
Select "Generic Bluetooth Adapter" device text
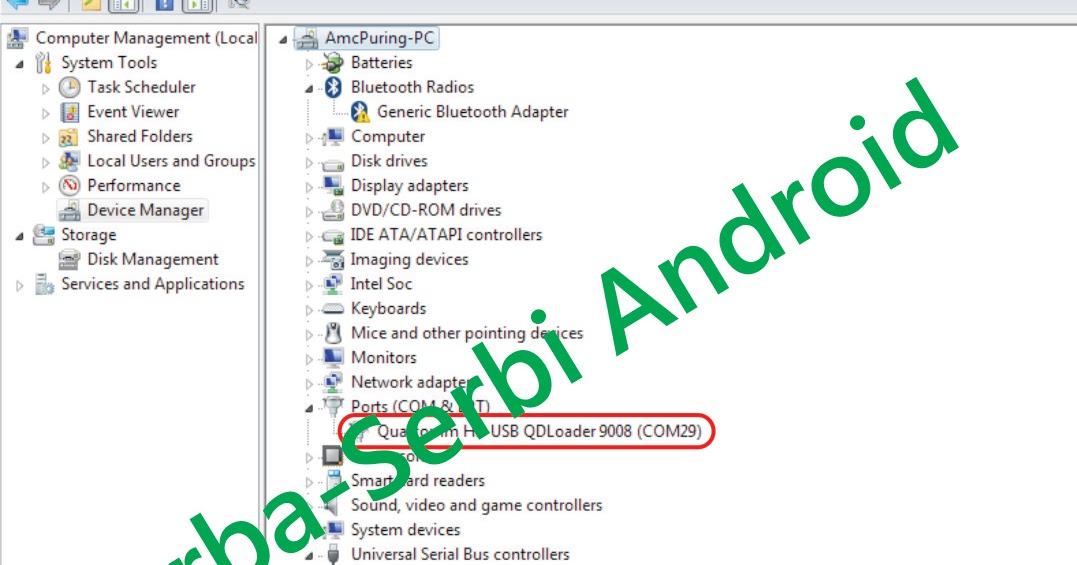tap(473, 112)
